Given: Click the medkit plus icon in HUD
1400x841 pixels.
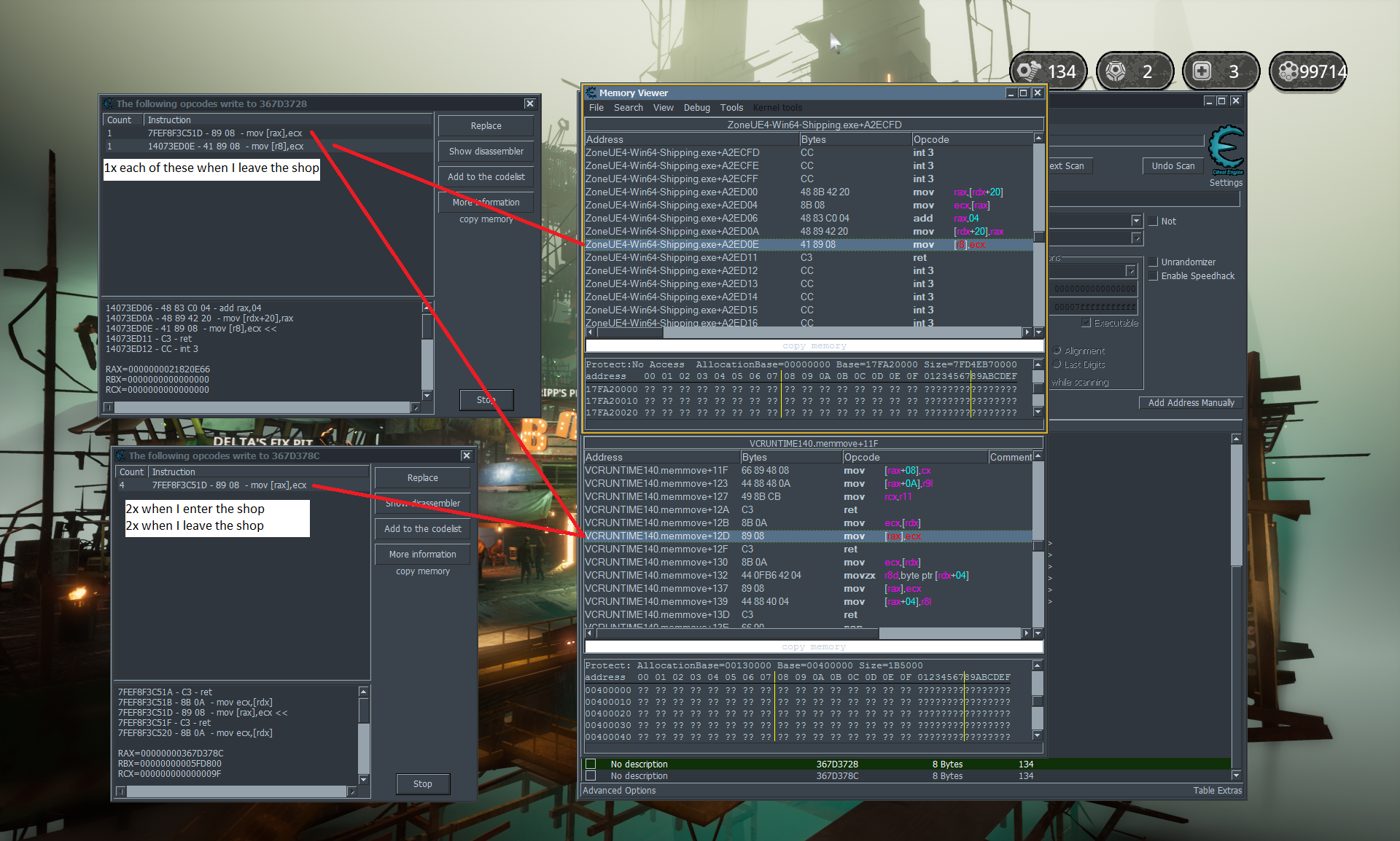Looking at the screenshot, I should coord(1202,71).
